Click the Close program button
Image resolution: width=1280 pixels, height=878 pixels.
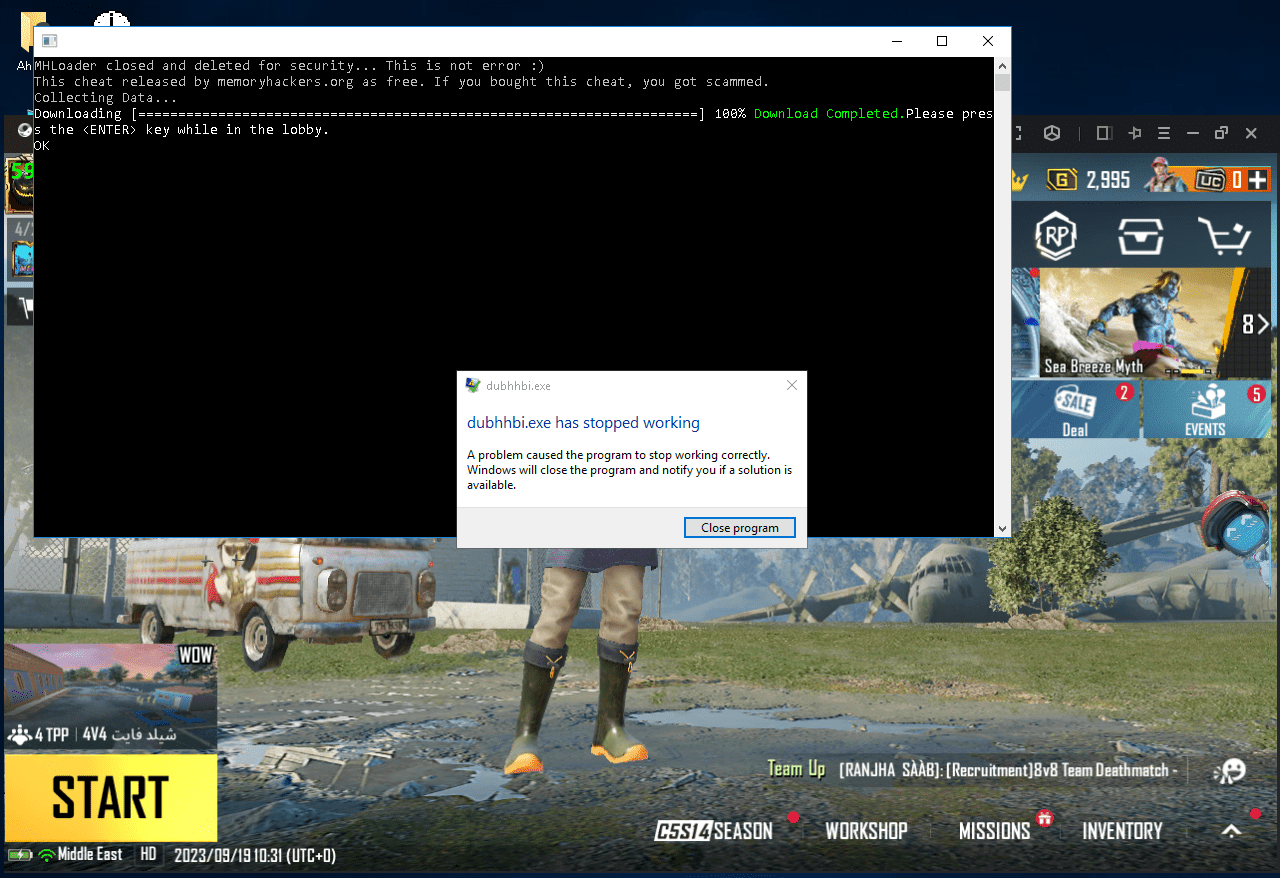tap(740, 528)
